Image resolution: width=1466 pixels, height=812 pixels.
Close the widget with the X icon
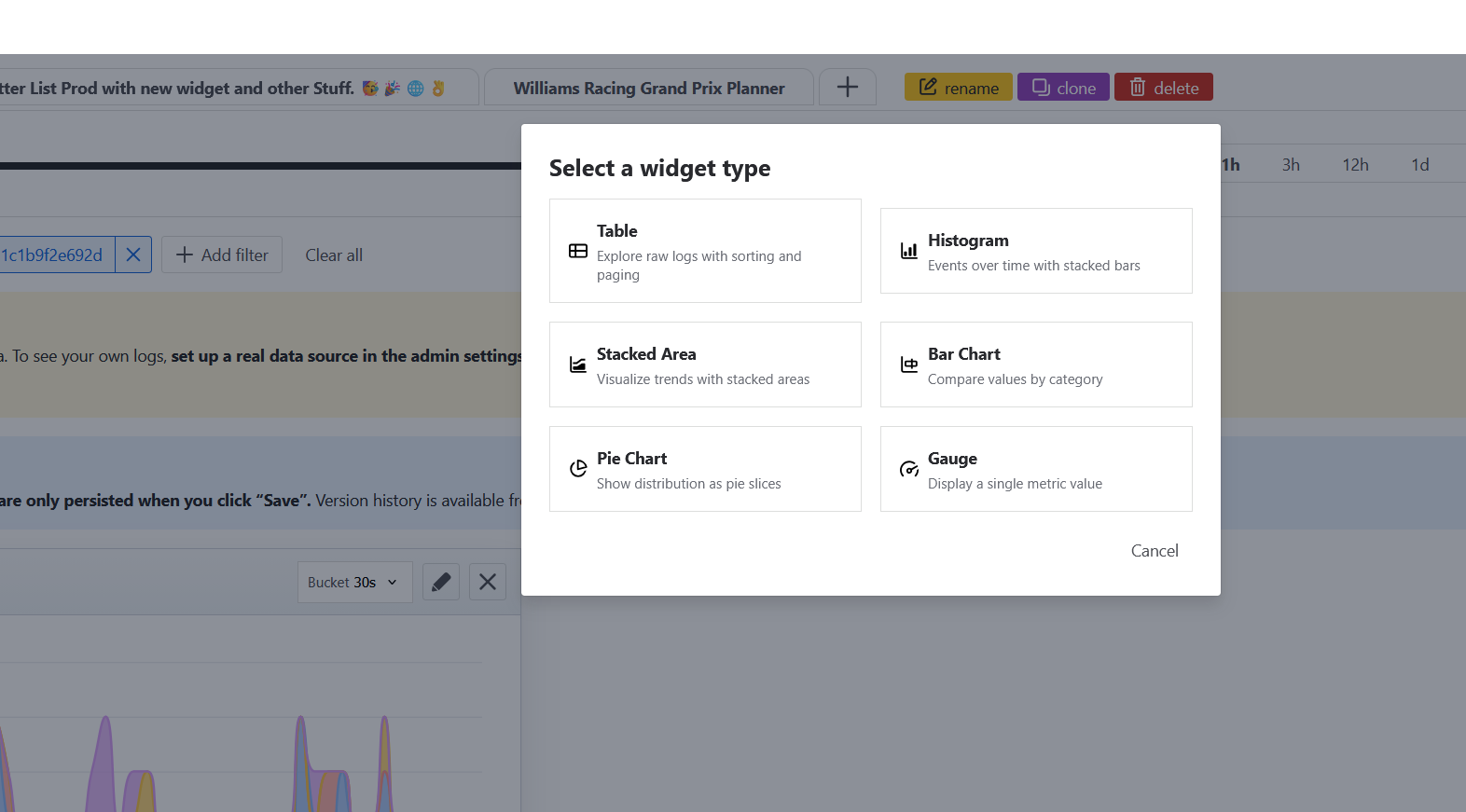(487, 582)
